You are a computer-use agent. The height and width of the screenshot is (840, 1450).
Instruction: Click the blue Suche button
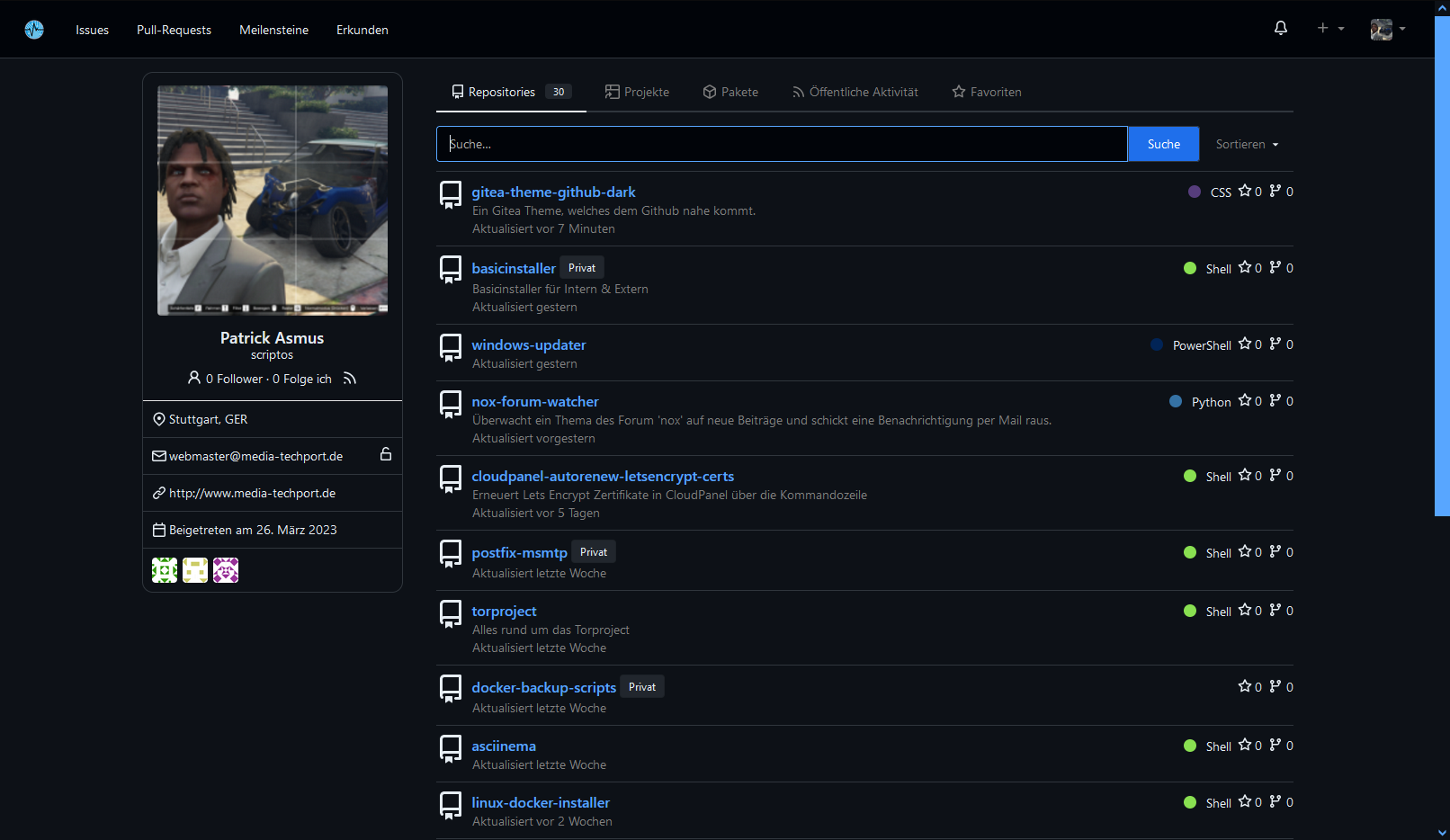(x=1163, y=144)
